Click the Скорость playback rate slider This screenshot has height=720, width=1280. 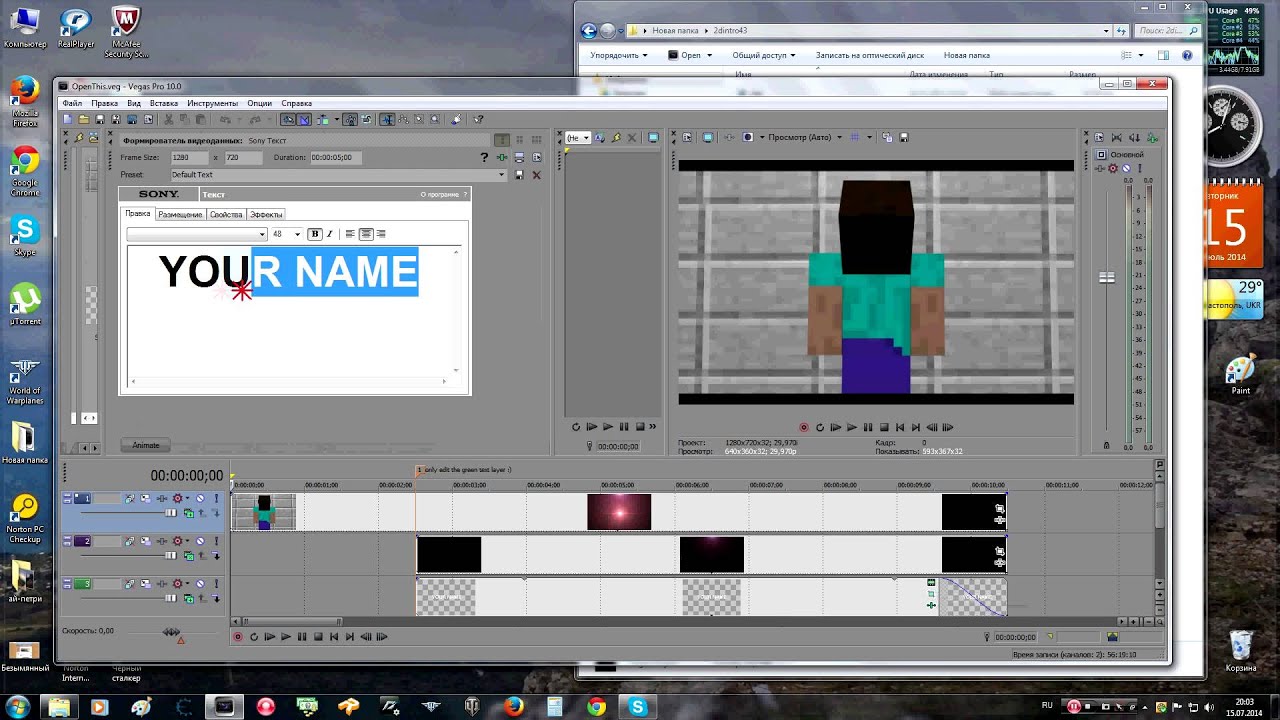point(172,632)
